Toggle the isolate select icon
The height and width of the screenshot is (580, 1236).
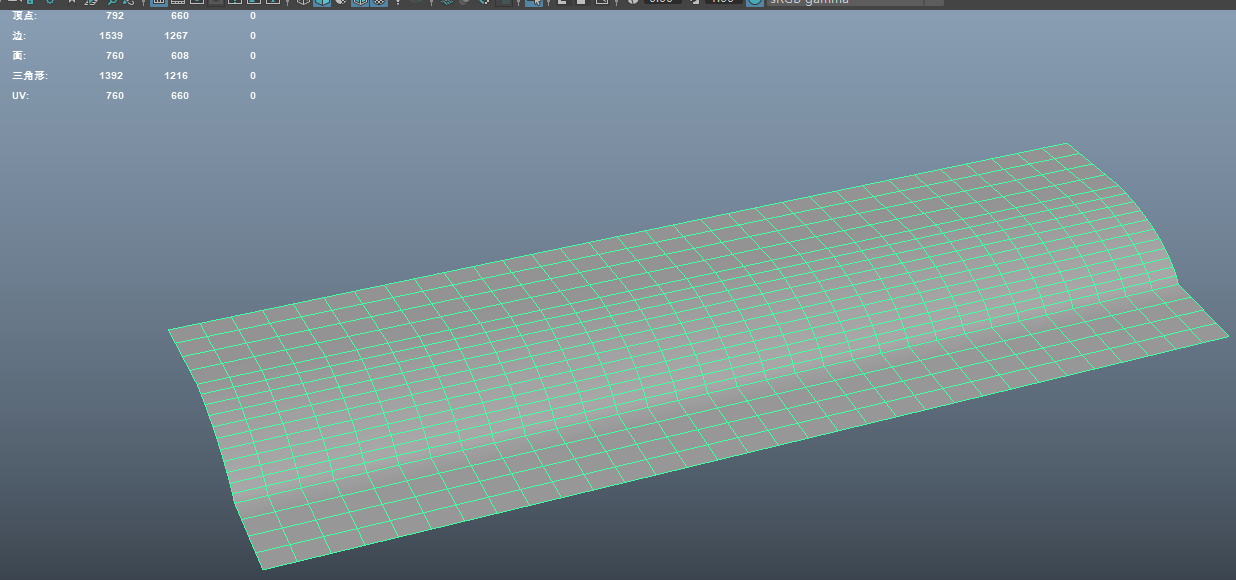pos(534,2)
